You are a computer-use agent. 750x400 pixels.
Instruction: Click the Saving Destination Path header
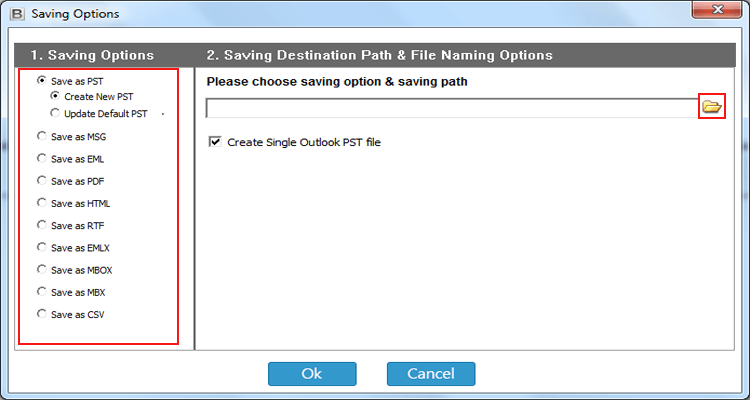click(379, 56)
